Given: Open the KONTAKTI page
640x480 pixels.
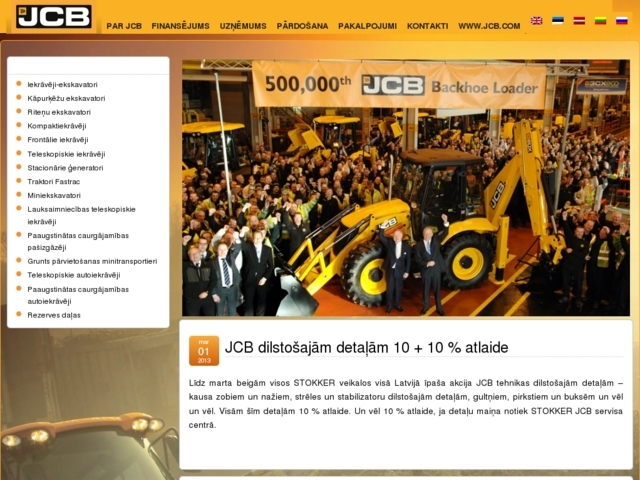Looking at the screenshot, I should (x=427, y=26).
